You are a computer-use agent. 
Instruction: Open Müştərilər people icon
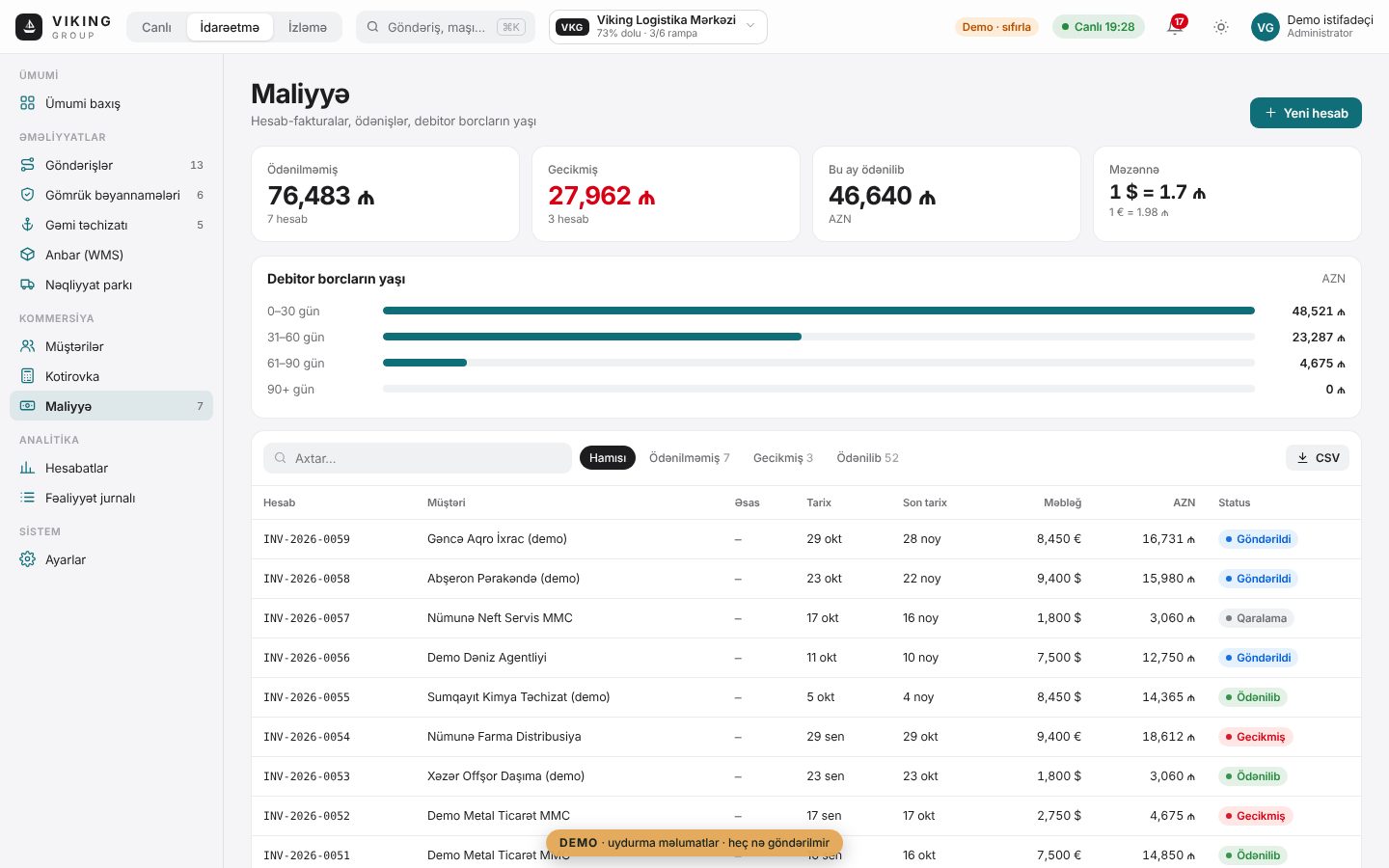pyautogui.click(x=28, y=346)
